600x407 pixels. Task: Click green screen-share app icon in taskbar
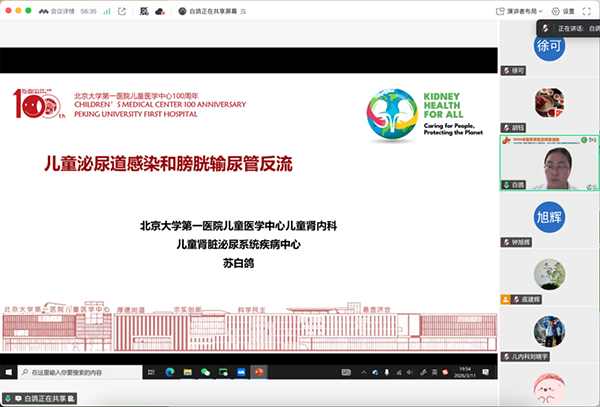(x=223, y=372)
